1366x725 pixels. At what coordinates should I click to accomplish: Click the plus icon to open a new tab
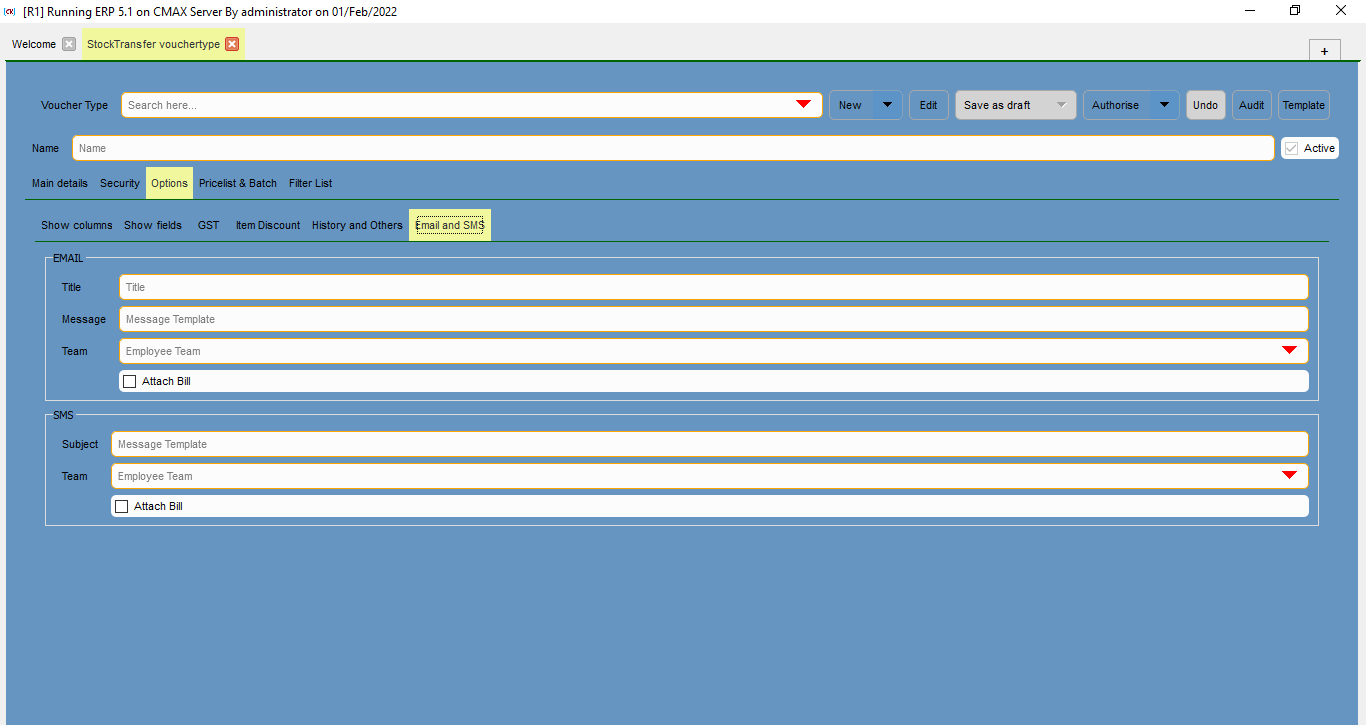1324,49
